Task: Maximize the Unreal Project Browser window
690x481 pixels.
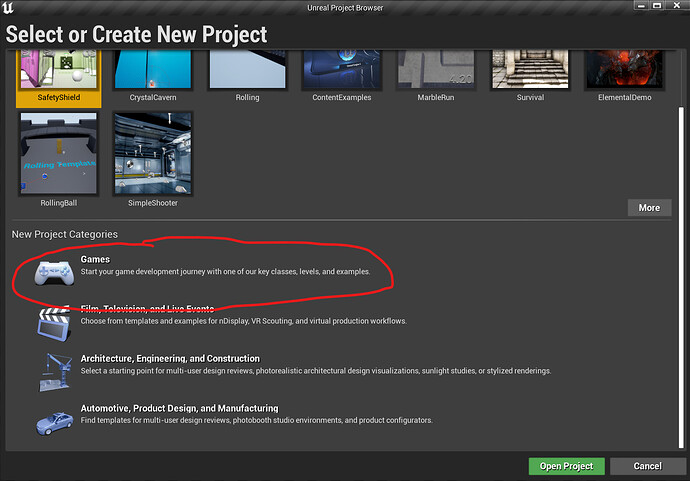Action: coord(657,5)
